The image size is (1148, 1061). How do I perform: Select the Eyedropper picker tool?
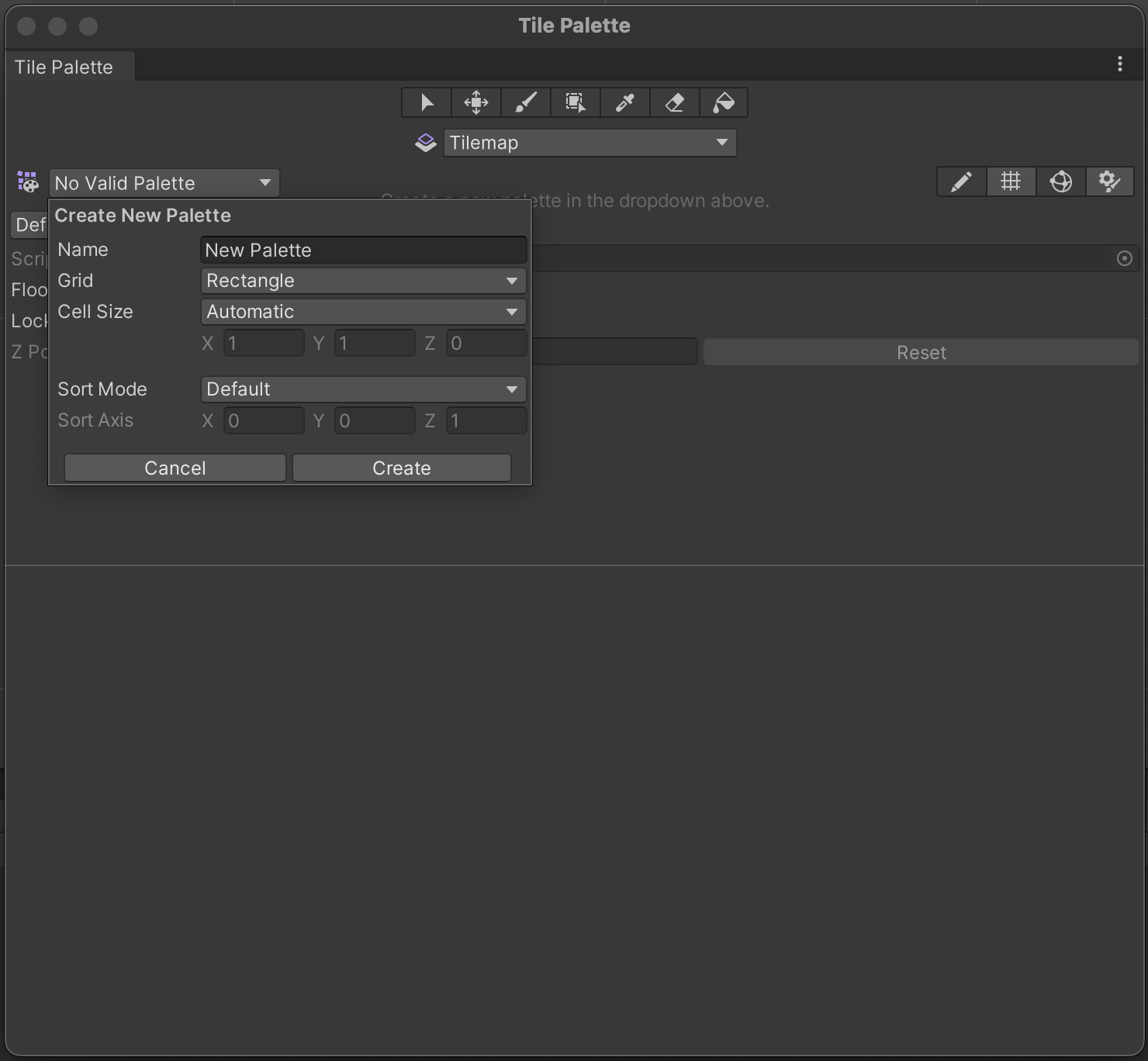(625, 102)
